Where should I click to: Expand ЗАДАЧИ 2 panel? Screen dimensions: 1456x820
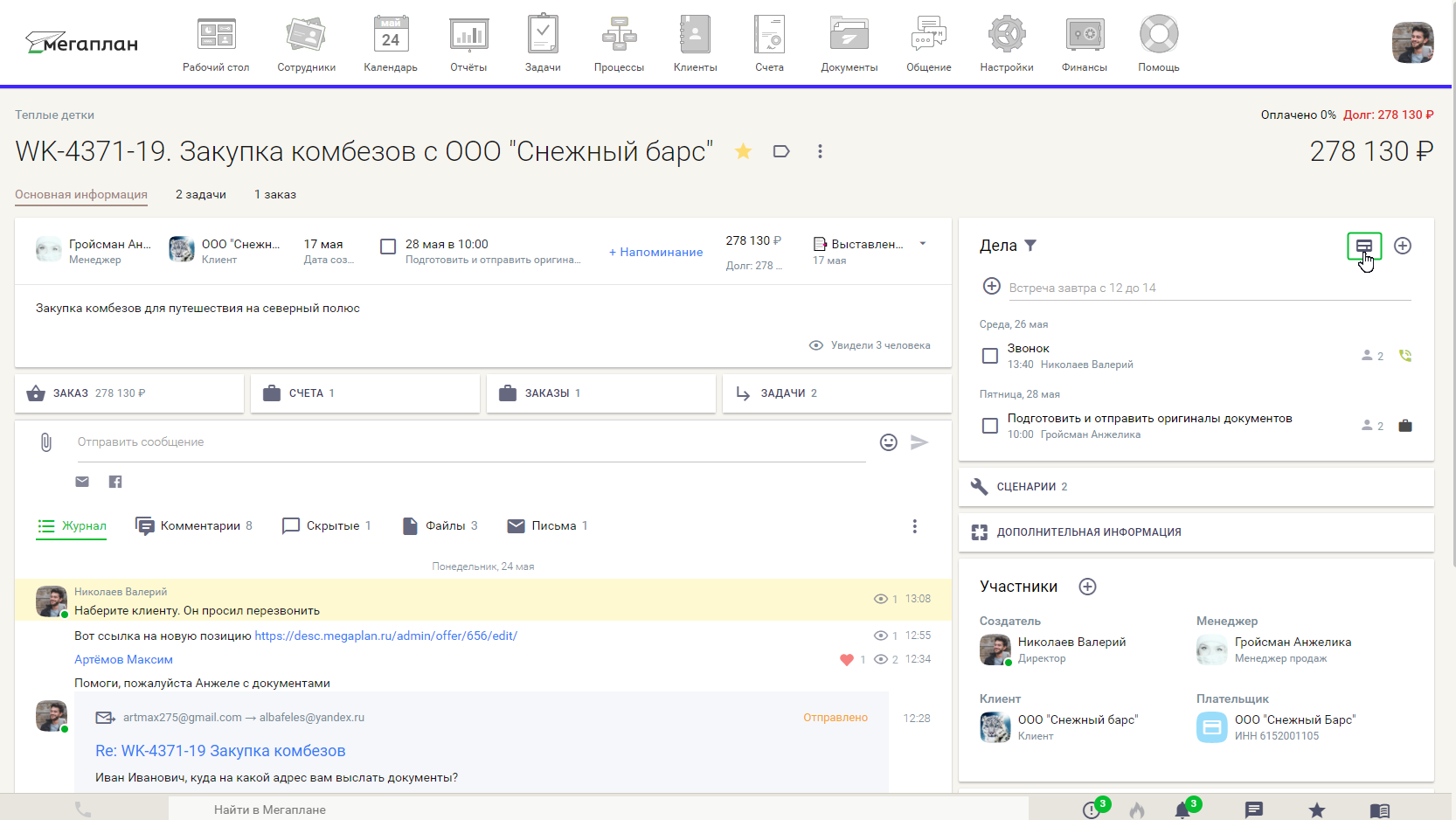(x=837, y=393)
